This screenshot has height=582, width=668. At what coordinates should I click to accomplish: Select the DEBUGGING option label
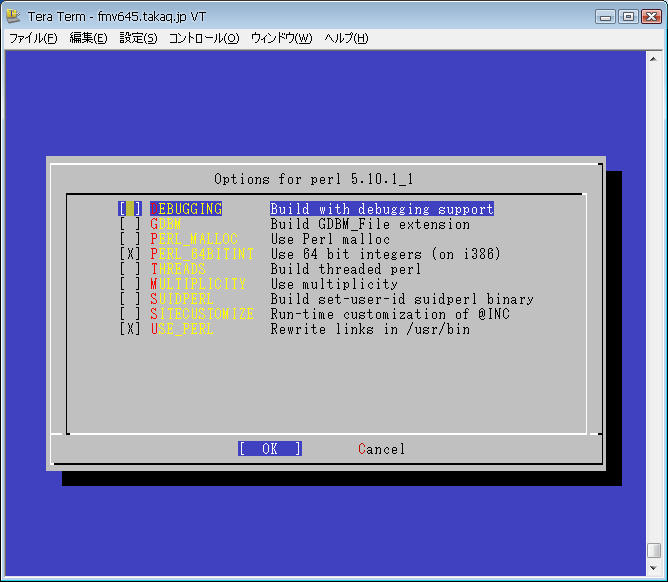point(186,209)
